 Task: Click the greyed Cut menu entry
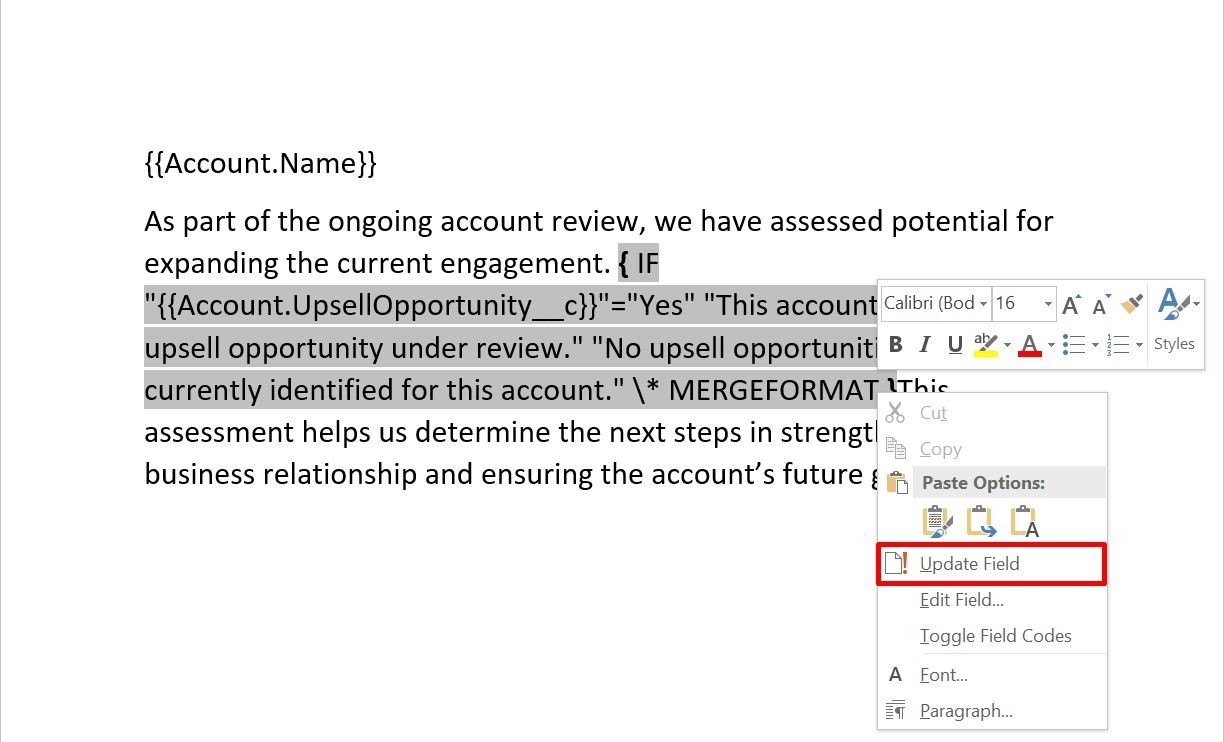click(x=992, y=413)
